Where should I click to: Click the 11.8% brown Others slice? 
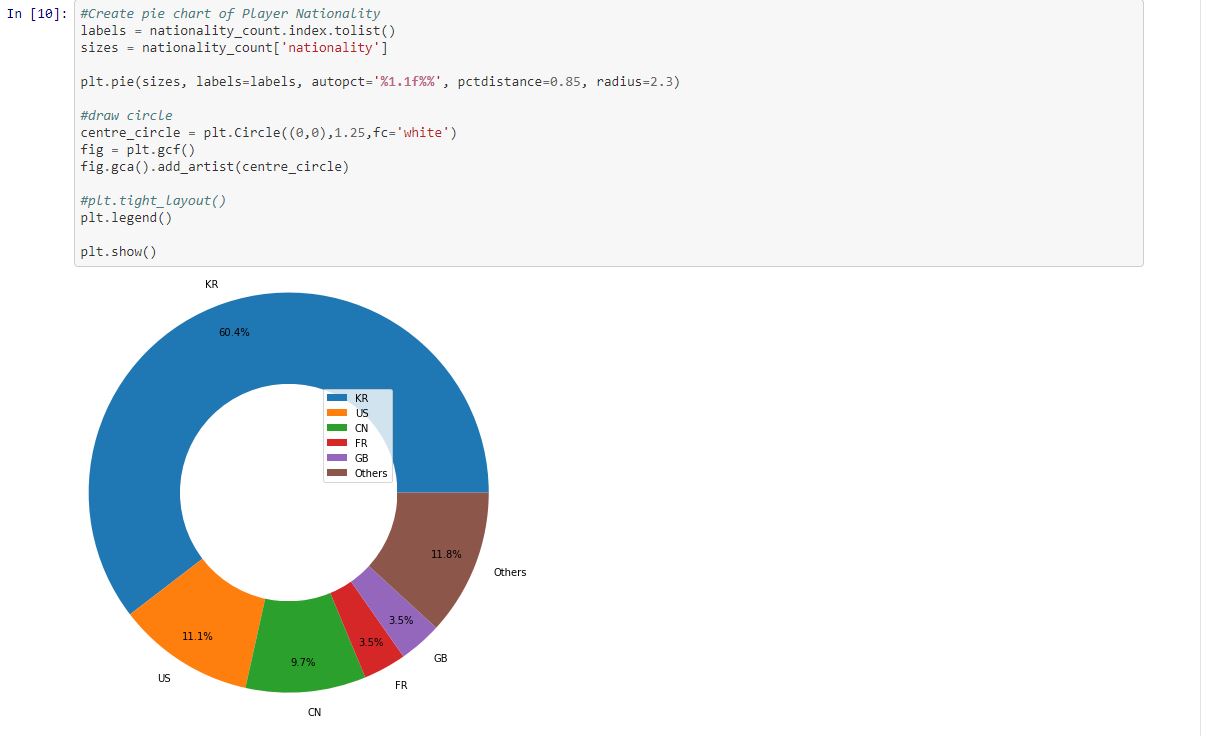(x=446, y=554)
